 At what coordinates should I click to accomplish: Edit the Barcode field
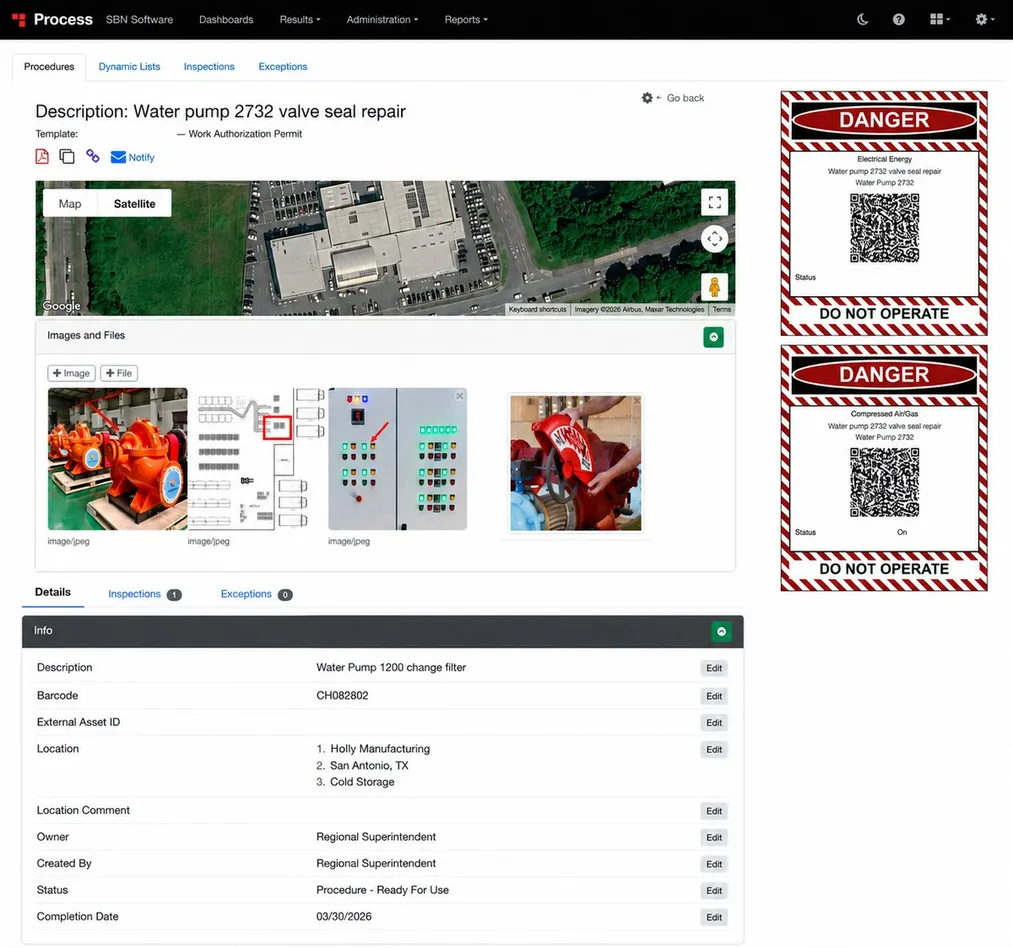(714, 696)
